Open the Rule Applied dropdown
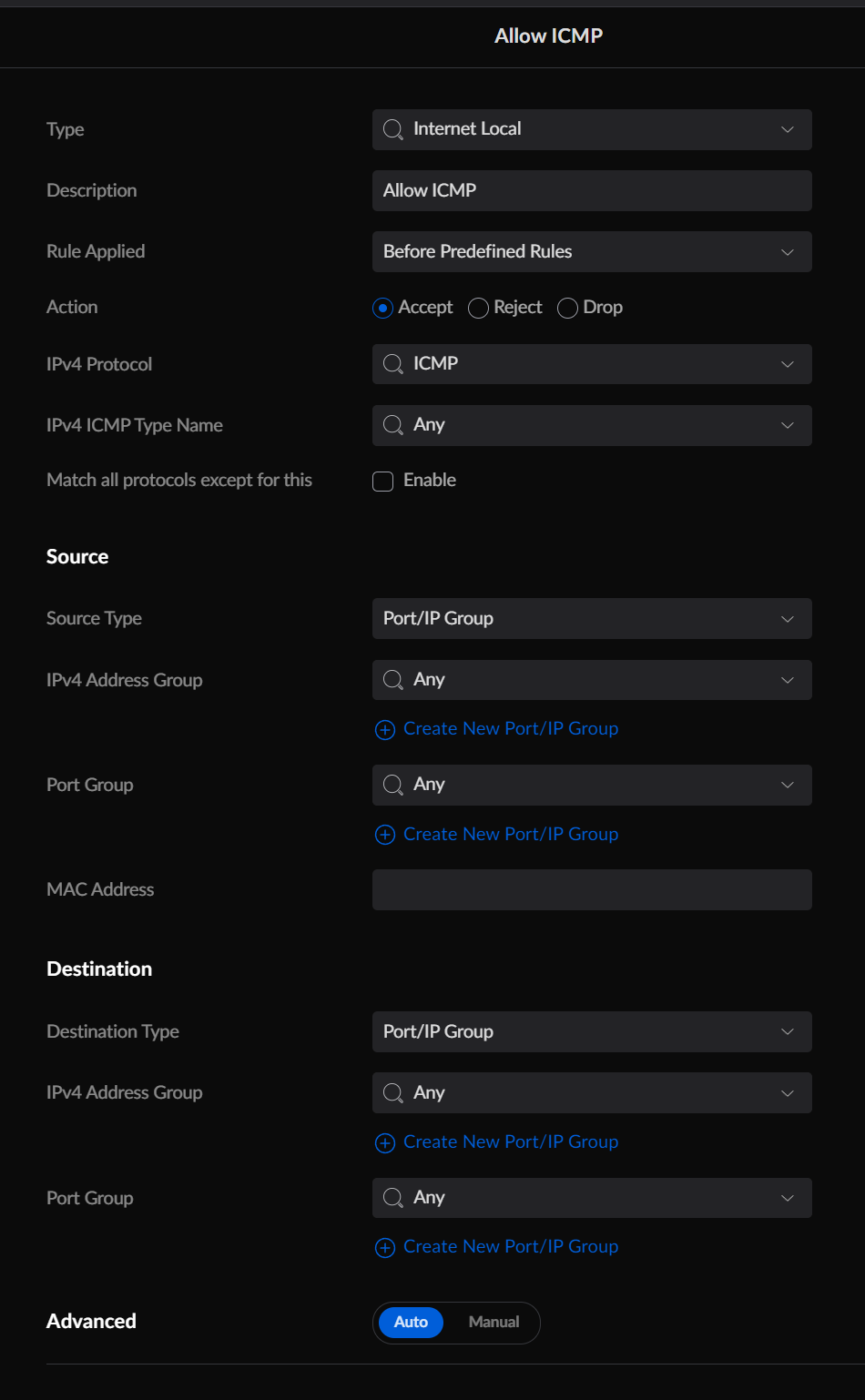The image size is (865, 1400). [x=592, y=252]
